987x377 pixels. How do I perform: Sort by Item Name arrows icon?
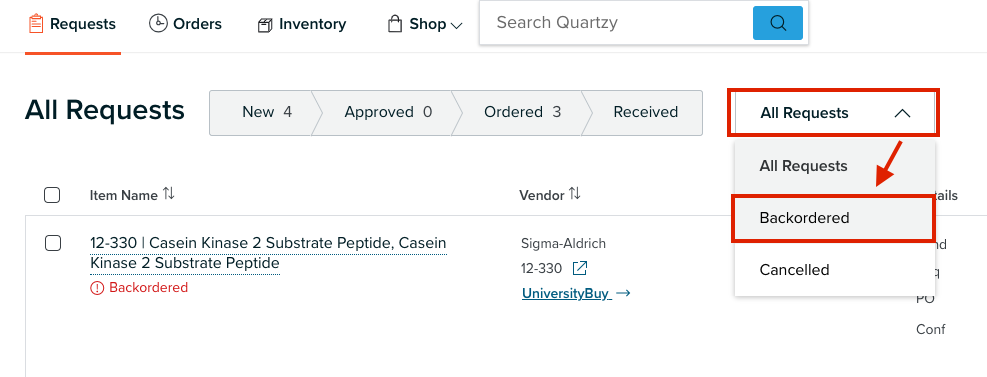pos(168,194)
